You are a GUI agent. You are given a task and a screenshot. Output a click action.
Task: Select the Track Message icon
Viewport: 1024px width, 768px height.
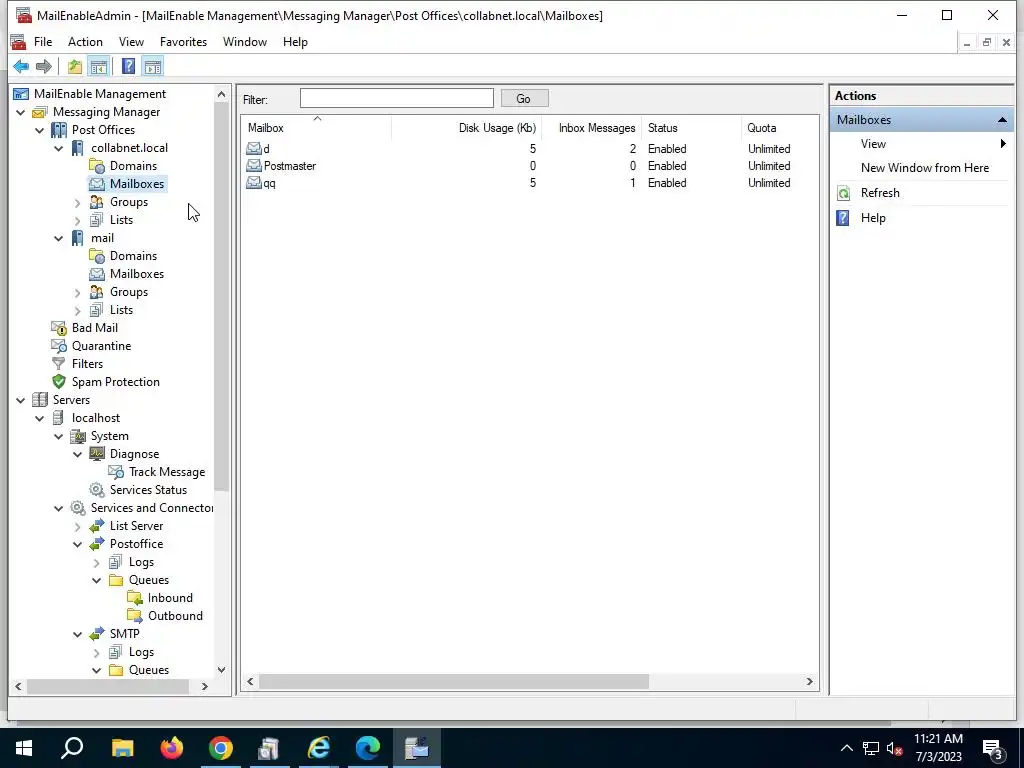(116, 472)
